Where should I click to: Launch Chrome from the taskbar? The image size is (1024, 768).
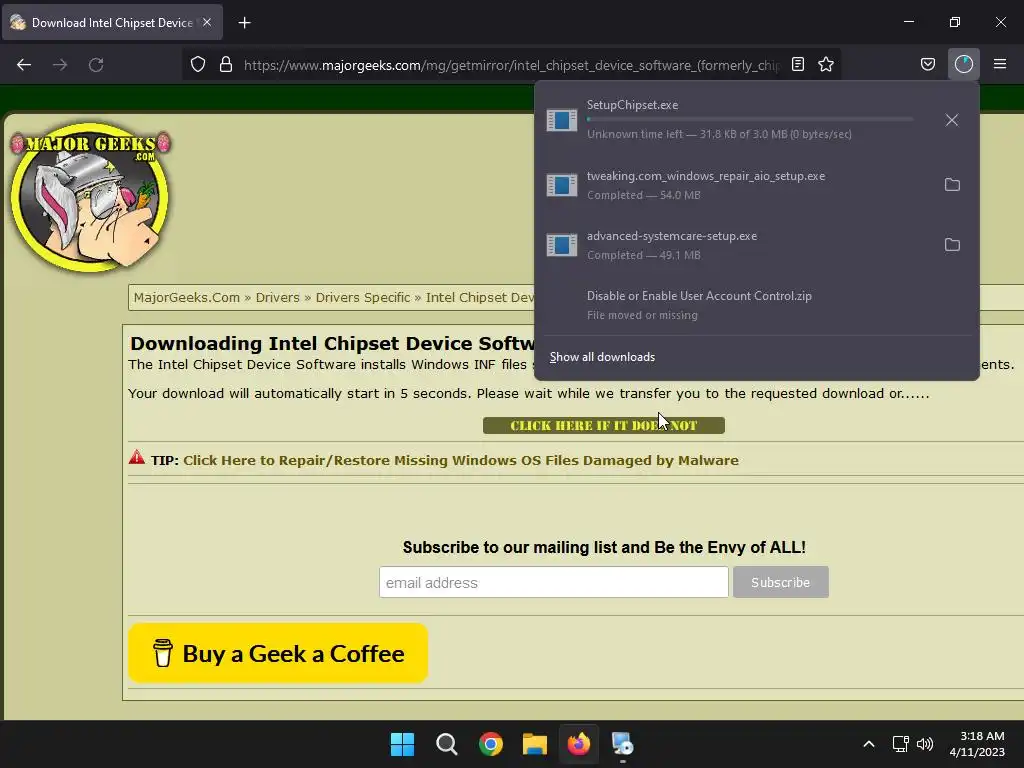pos(490,744)
